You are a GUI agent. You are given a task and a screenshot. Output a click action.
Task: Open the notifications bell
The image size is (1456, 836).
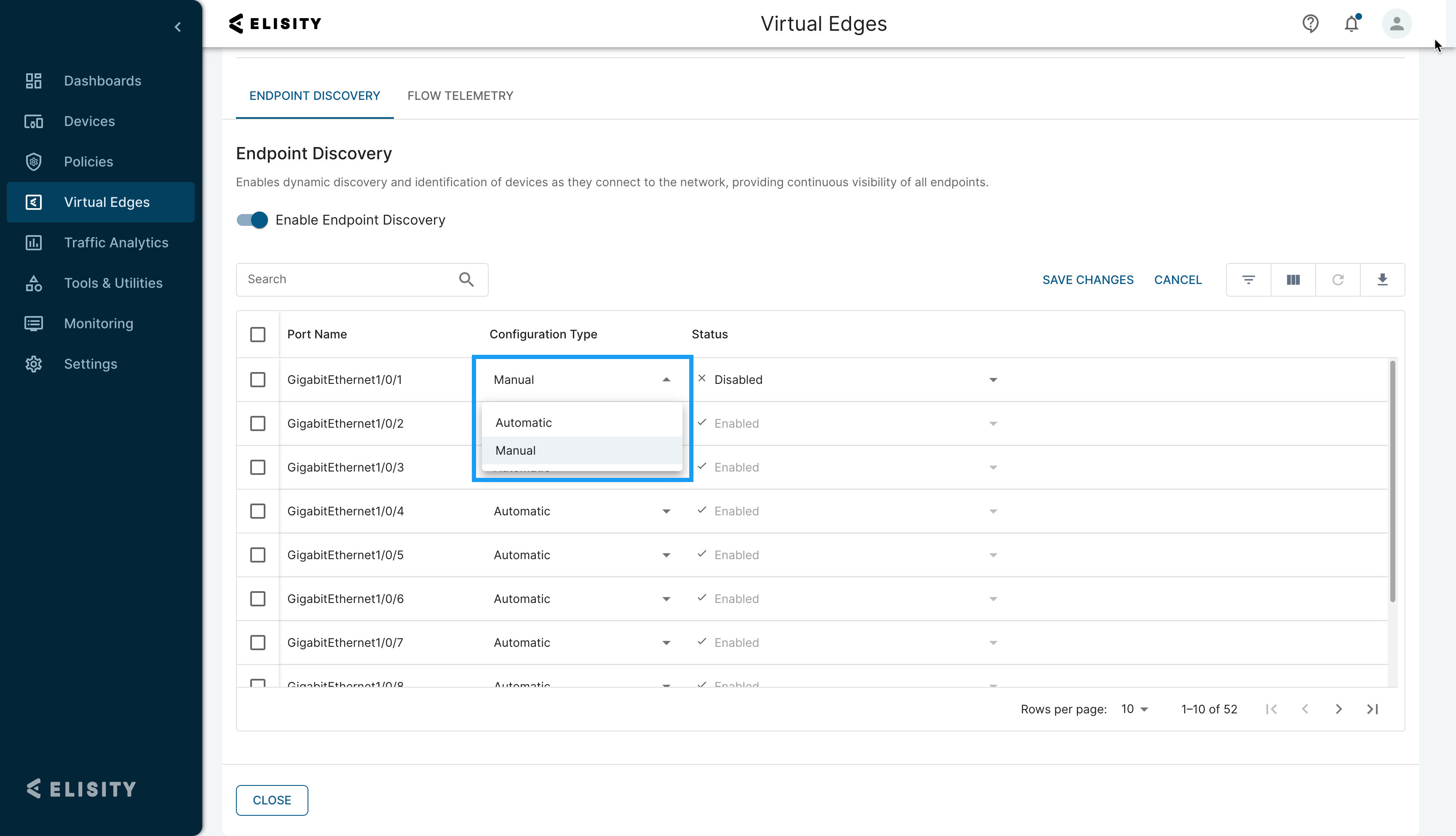[1352, 24]
